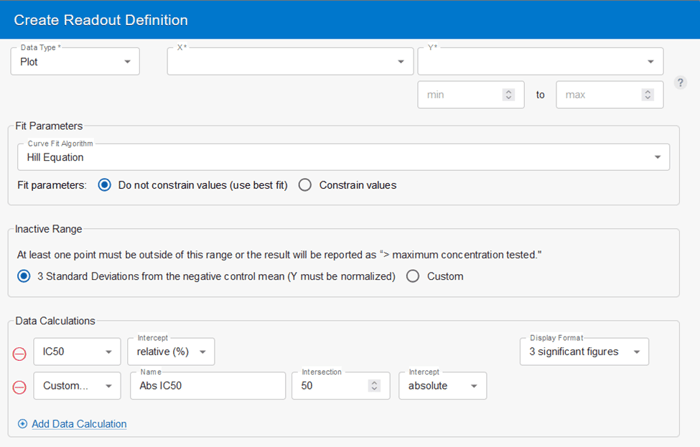
Task: Open the Display Format significant figures dropdown
Action: coord(584,351)
